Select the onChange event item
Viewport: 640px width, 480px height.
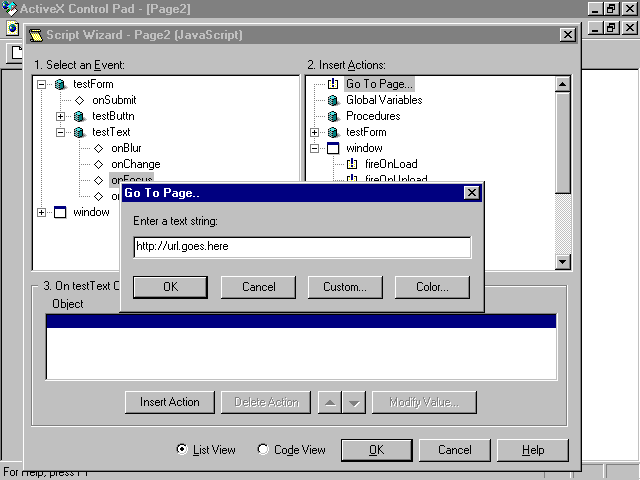(x=135, y=164)
